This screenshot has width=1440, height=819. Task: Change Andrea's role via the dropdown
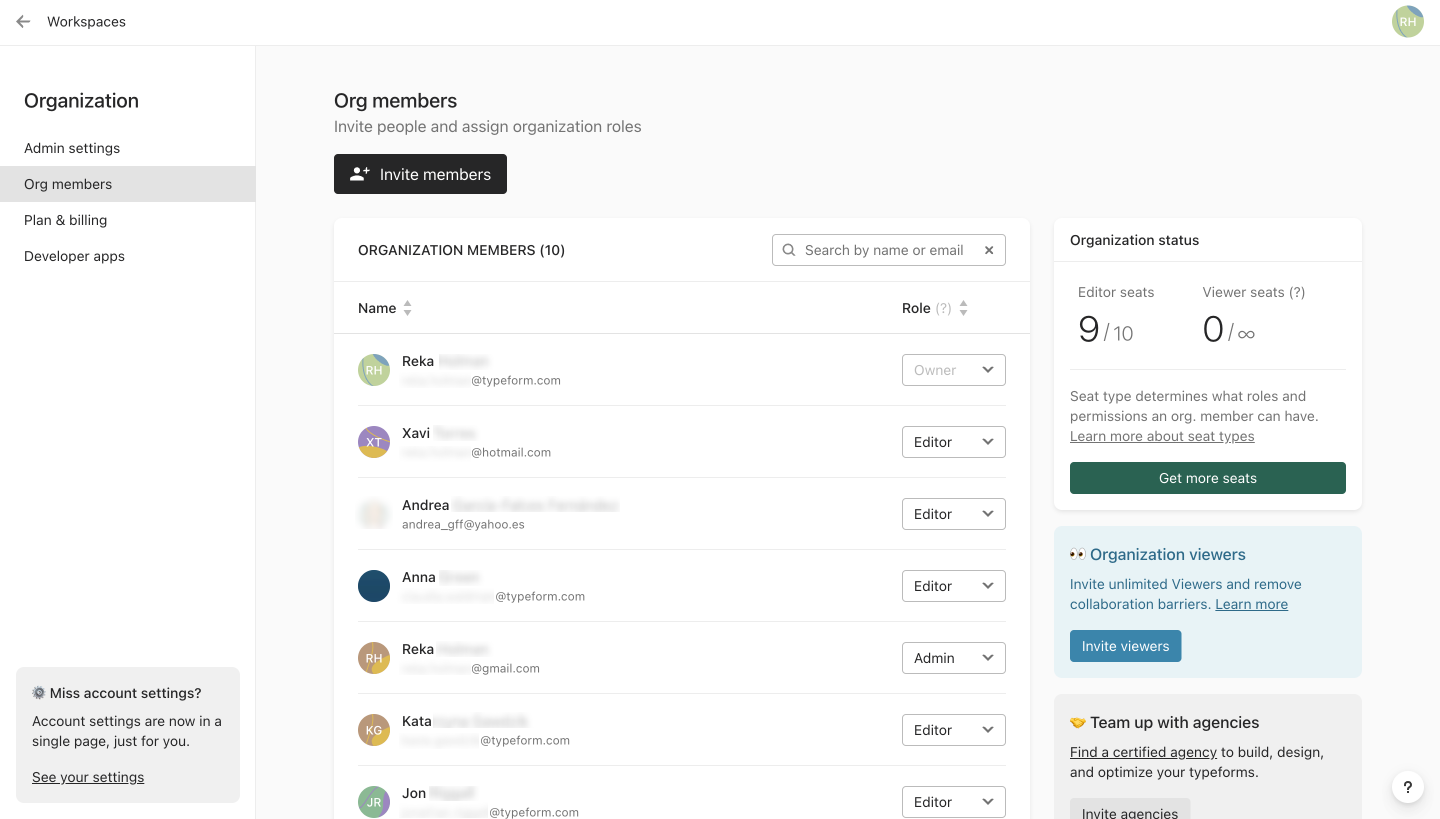(x=953, y=514)
